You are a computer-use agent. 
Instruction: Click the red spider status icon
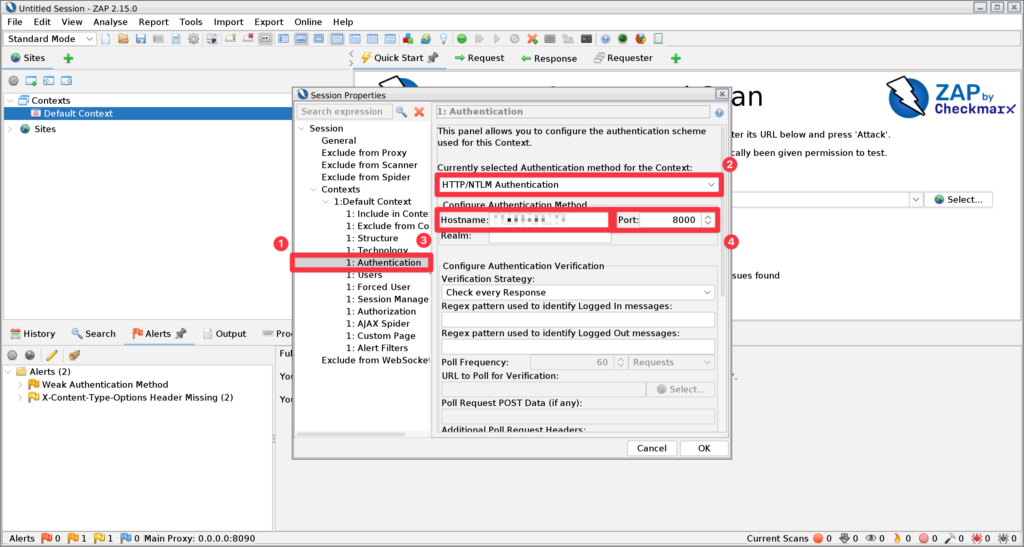(976, 539)
